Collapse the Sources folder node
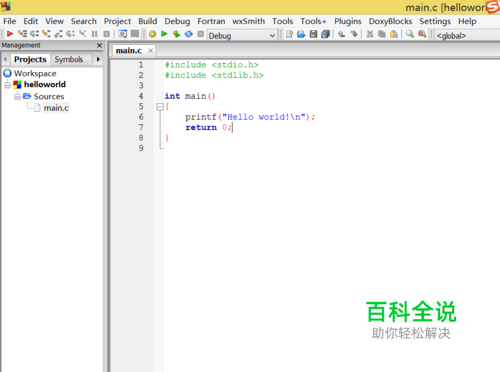The image size is (500, 372). click(x=17, y=97)
